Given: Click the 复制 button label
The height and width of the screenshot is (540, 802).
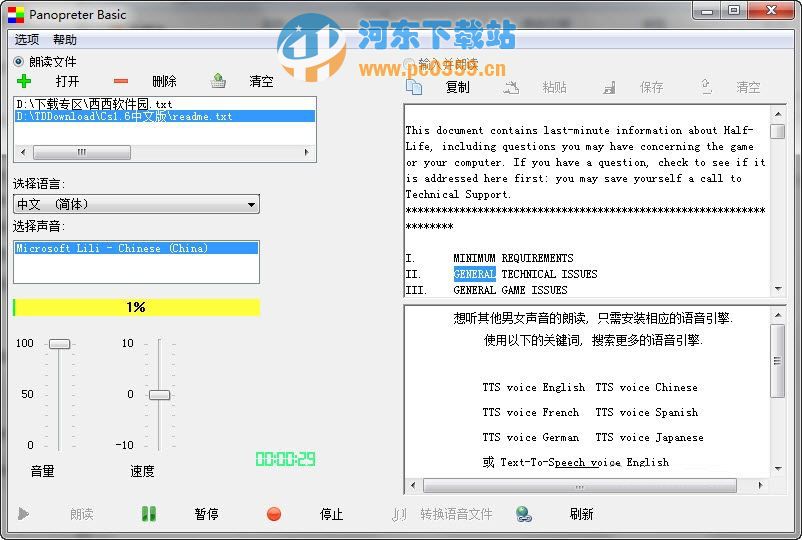Looking at the screenshot, I should pyautogui.click(x=458, y=87).
